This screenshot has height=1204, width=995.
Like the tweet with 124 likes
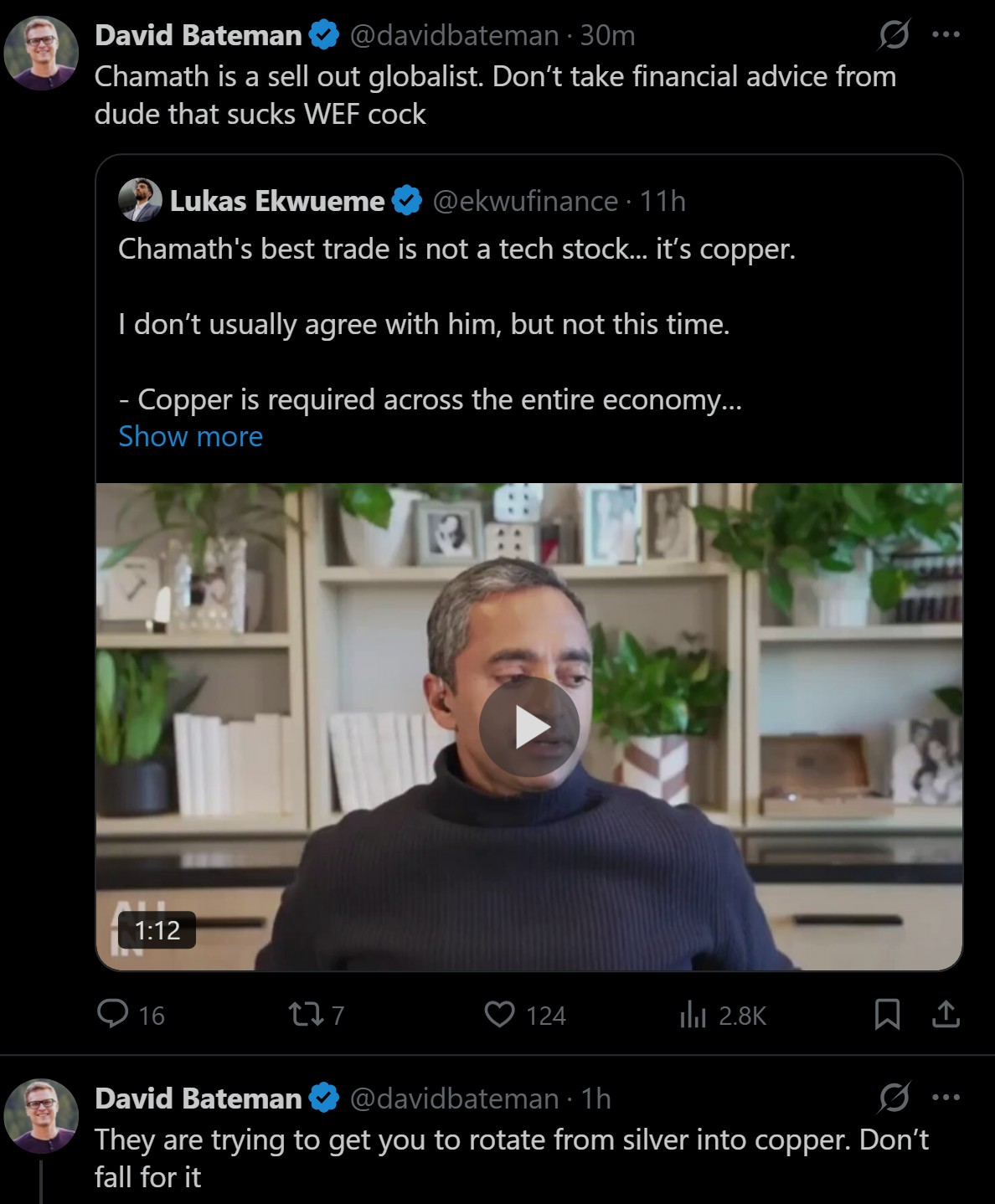click(x=500, y=1014)
